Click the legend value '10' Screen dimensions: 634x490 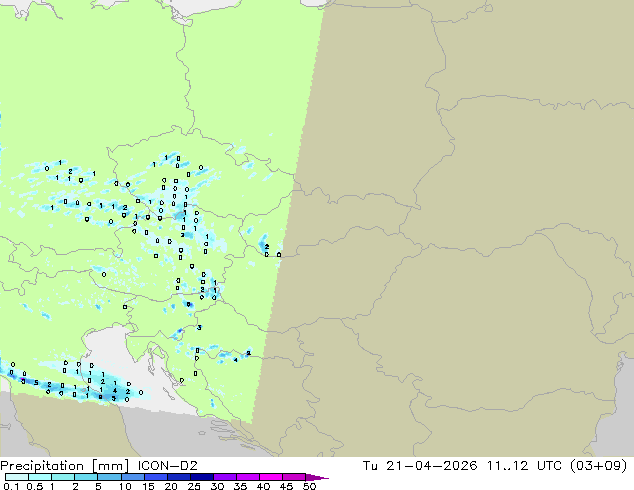[x=125, y=486]
